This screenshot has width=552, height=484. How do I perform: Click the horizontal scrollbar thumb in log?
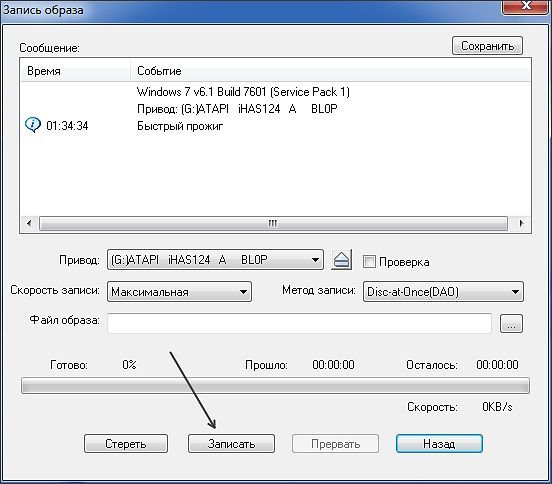point(273,223)
